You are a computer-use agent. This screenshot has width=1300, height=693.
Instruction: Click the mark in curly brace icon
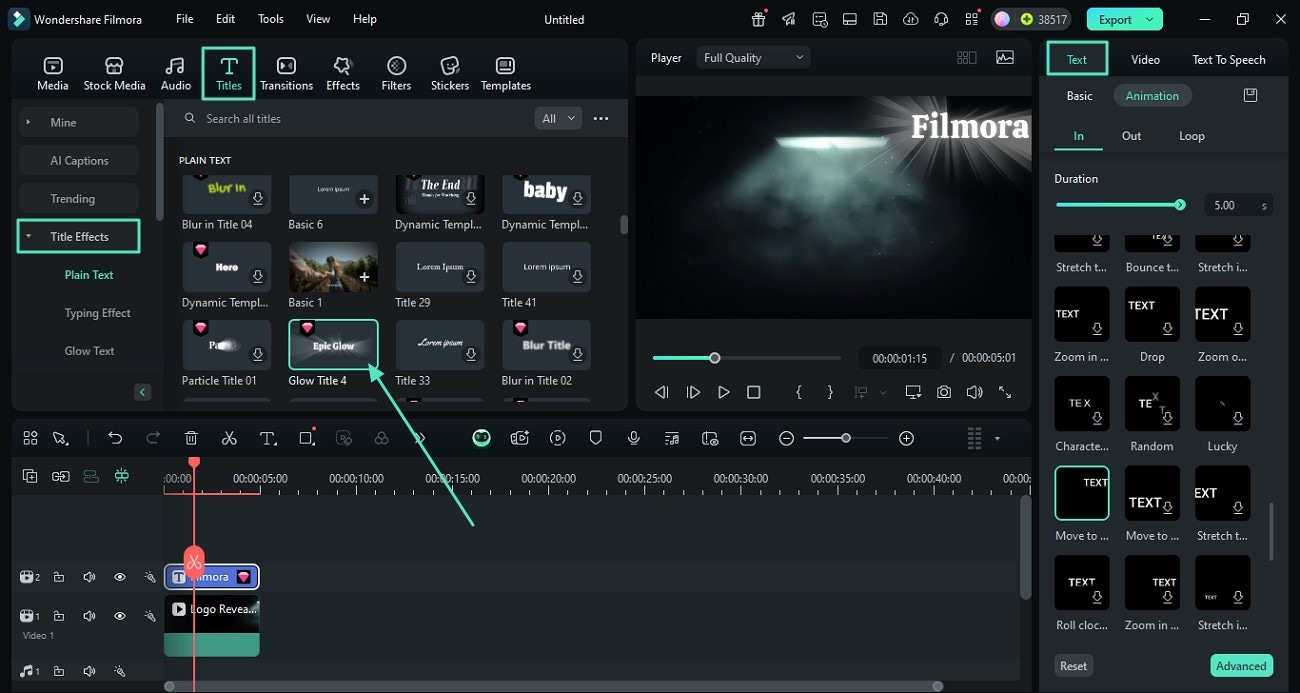tap(798, 392)
